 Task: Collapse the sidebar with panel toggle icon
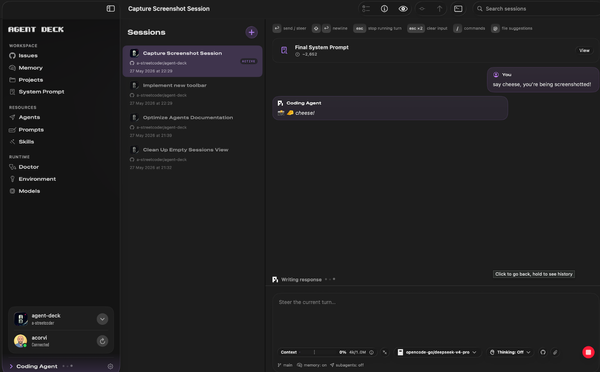pyautogui.click(x=111, y=8)
